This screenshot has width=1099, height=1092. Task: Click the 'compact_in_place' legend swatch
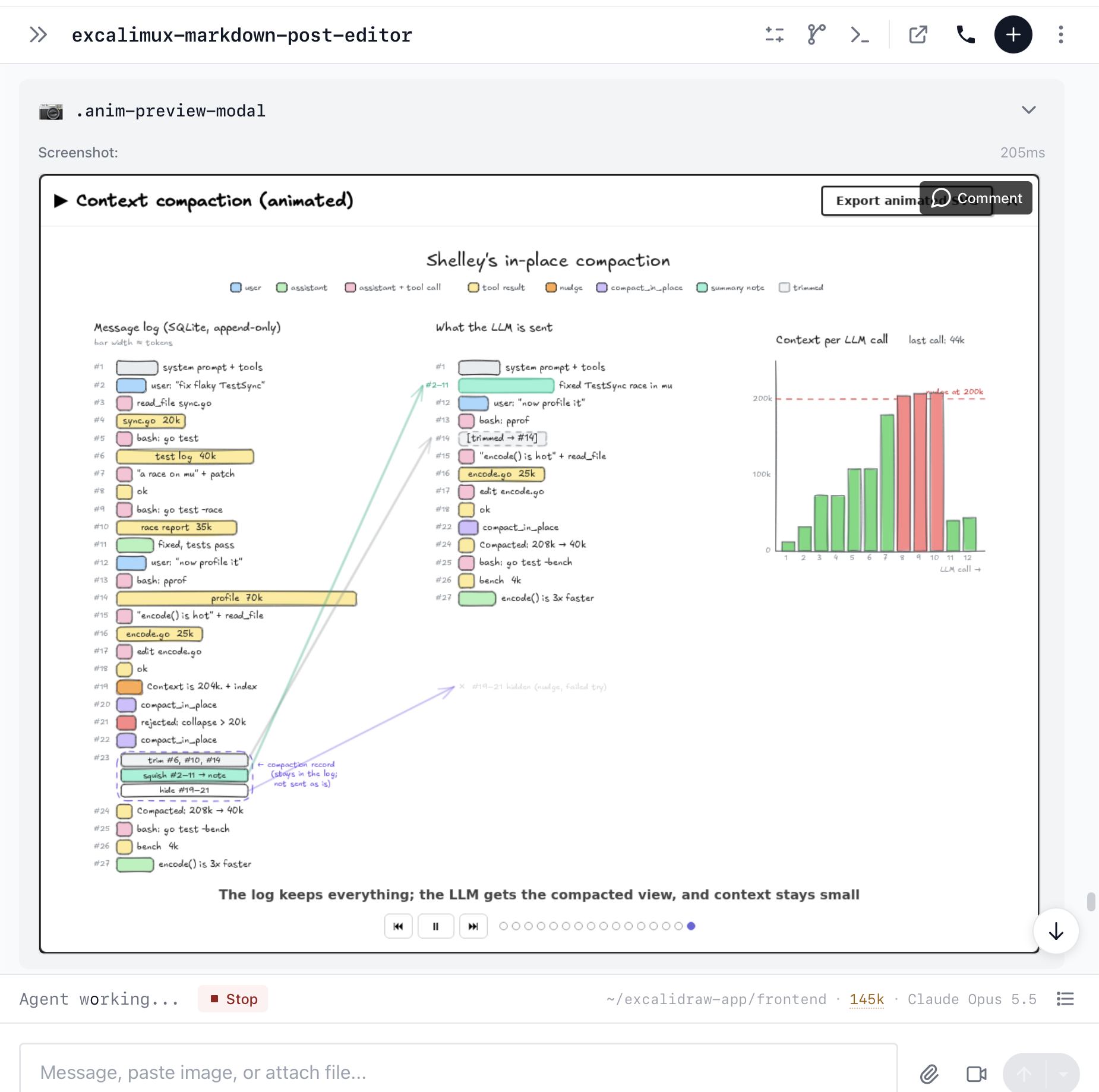602,288
